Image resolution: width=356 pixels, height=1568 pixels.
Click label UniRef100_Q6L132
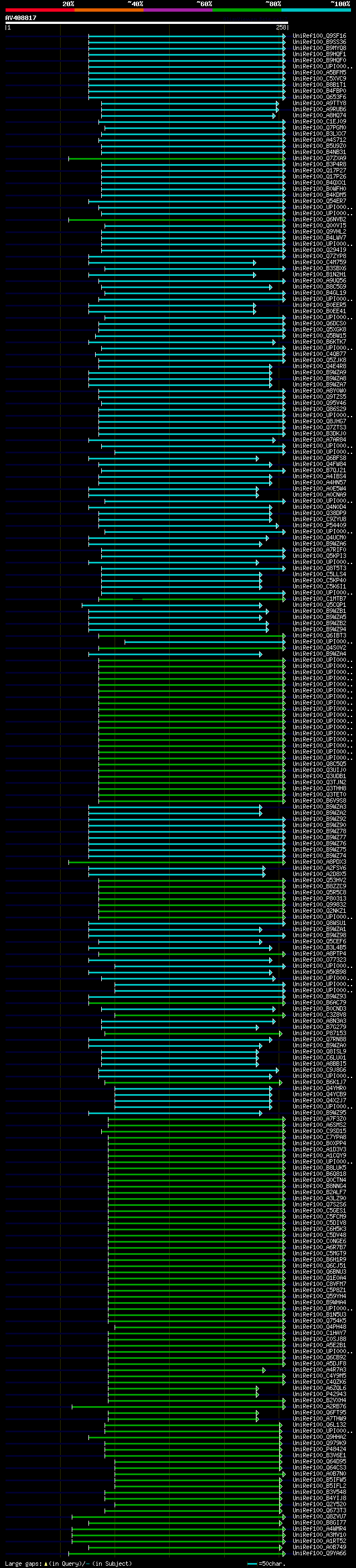319,1425
